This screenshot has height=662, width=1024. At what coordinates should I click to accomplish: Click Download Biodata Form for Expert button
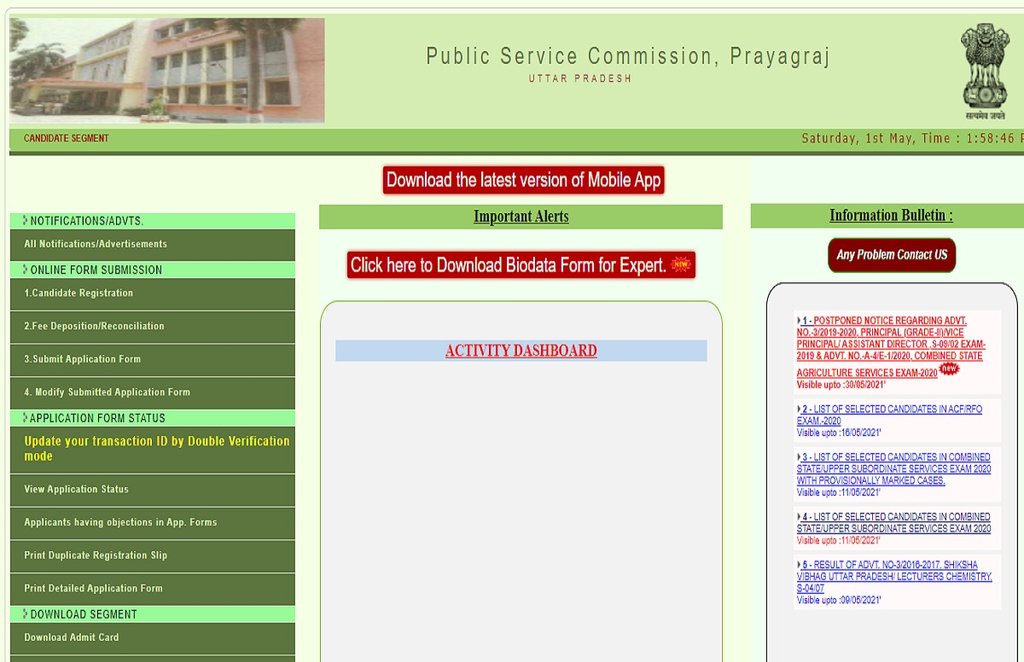tap(520, 264)
